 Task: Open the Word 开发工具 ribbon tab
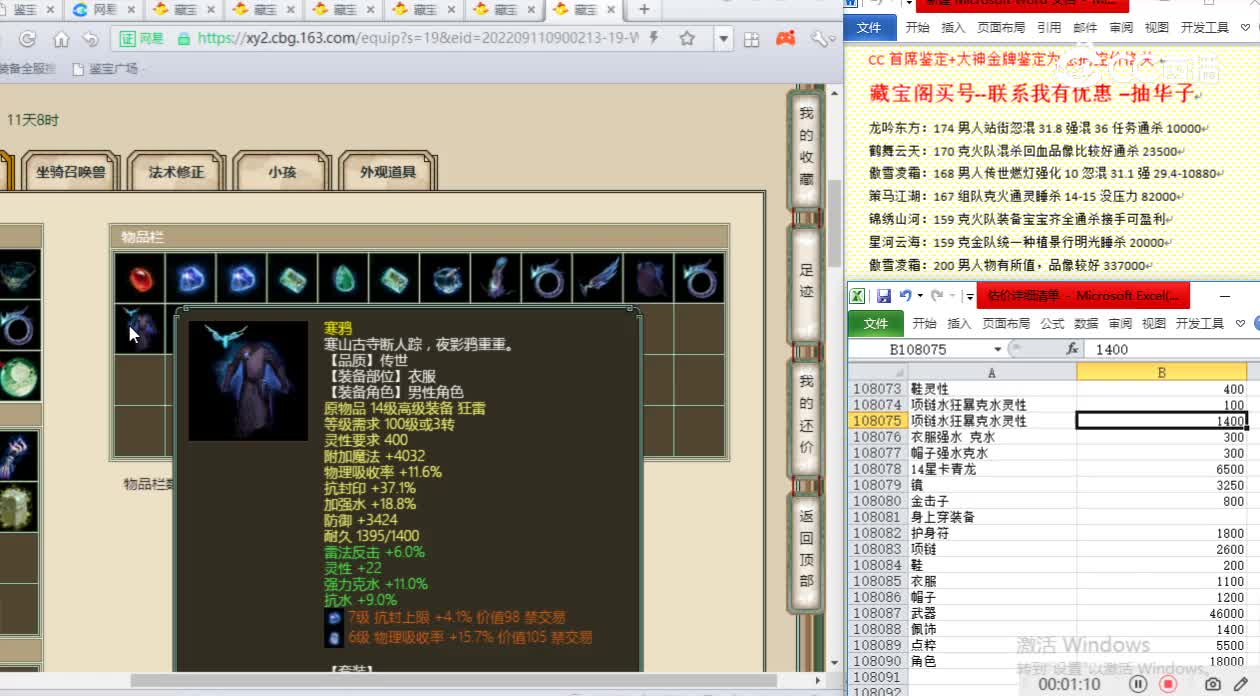(x=1204, y=28)
